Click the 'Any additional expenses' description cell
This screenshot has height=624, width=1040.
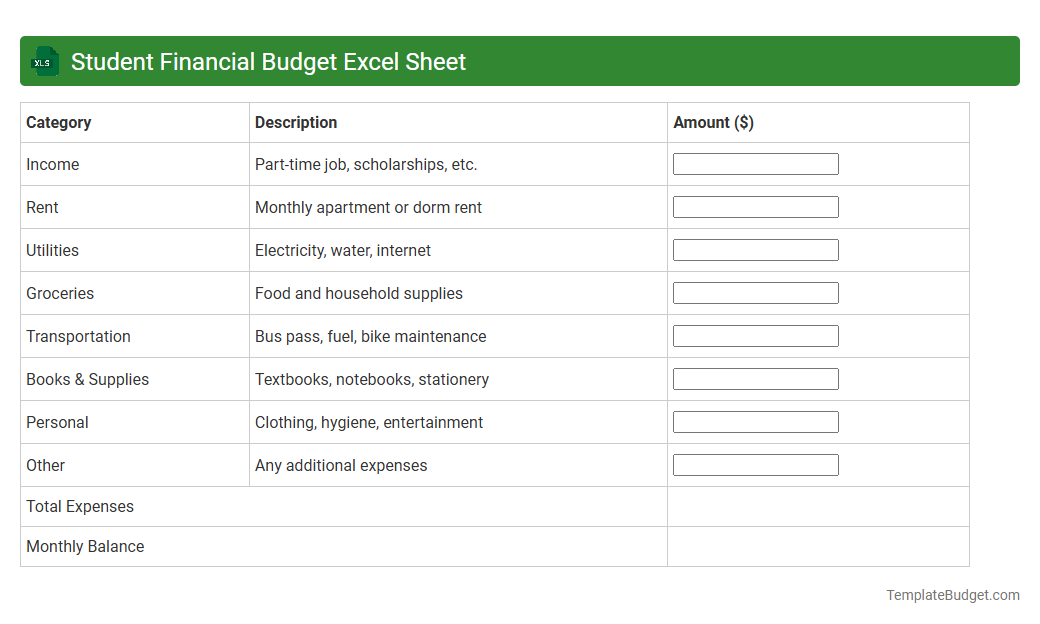coord(341,465)
